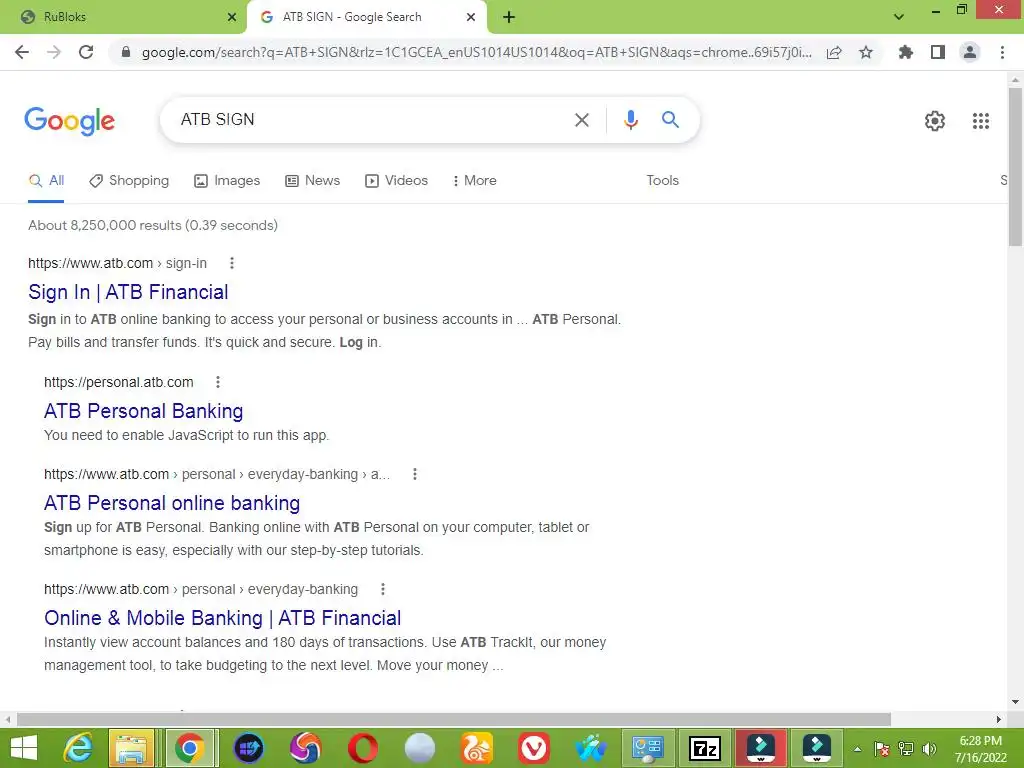
Task: Bookmark this page with star icon
Action: point(866,52)
